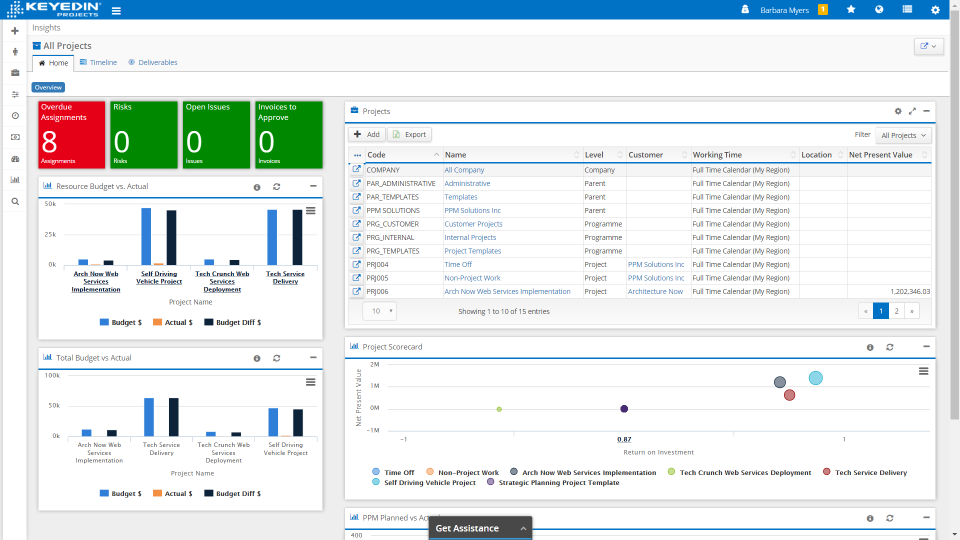Switch to the Home tab
The height and width of the screenshot is (540, 960).
point(53,63)
